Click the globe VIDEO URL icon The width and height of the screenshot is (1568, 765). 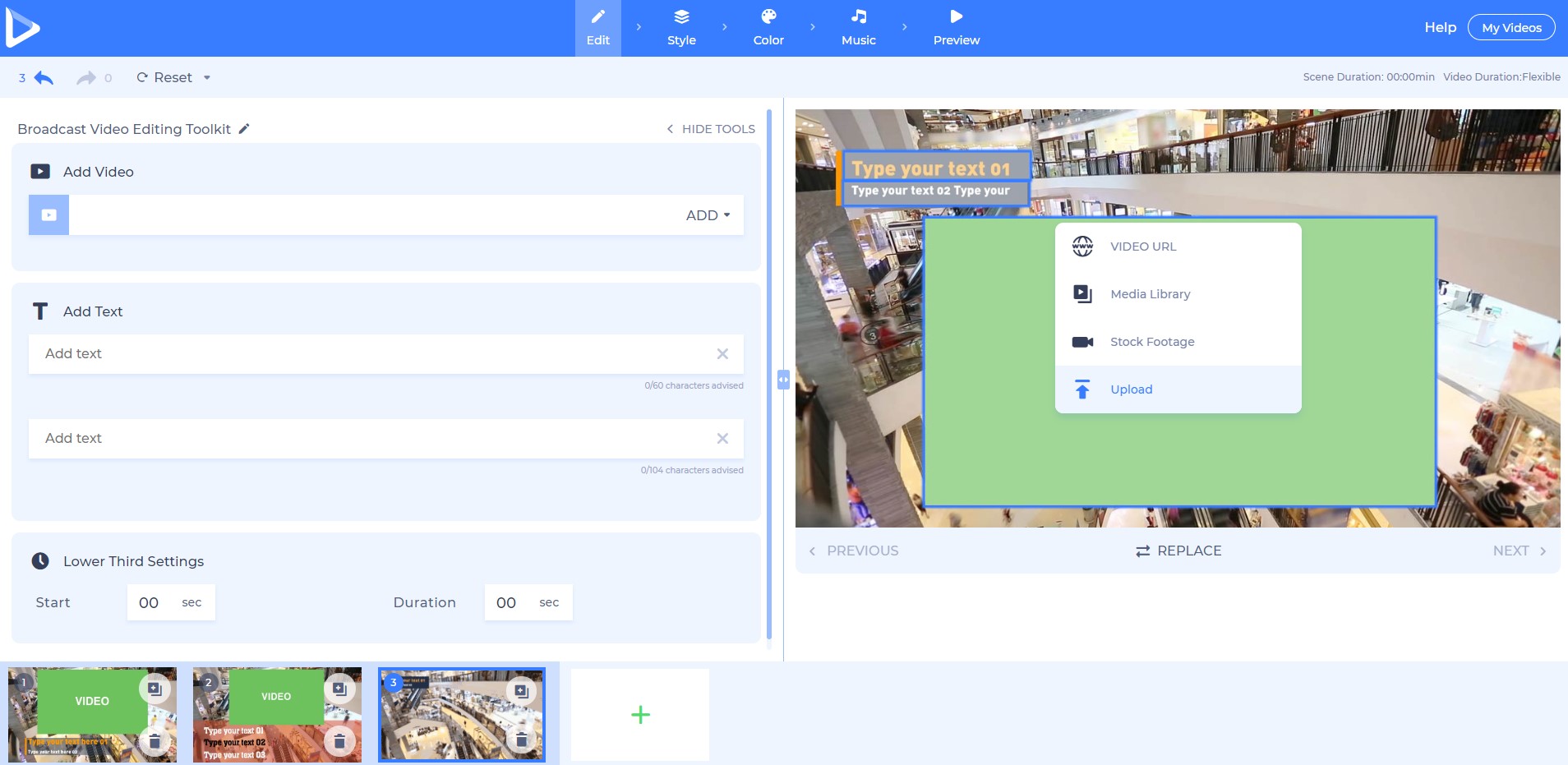[1082, 247]
